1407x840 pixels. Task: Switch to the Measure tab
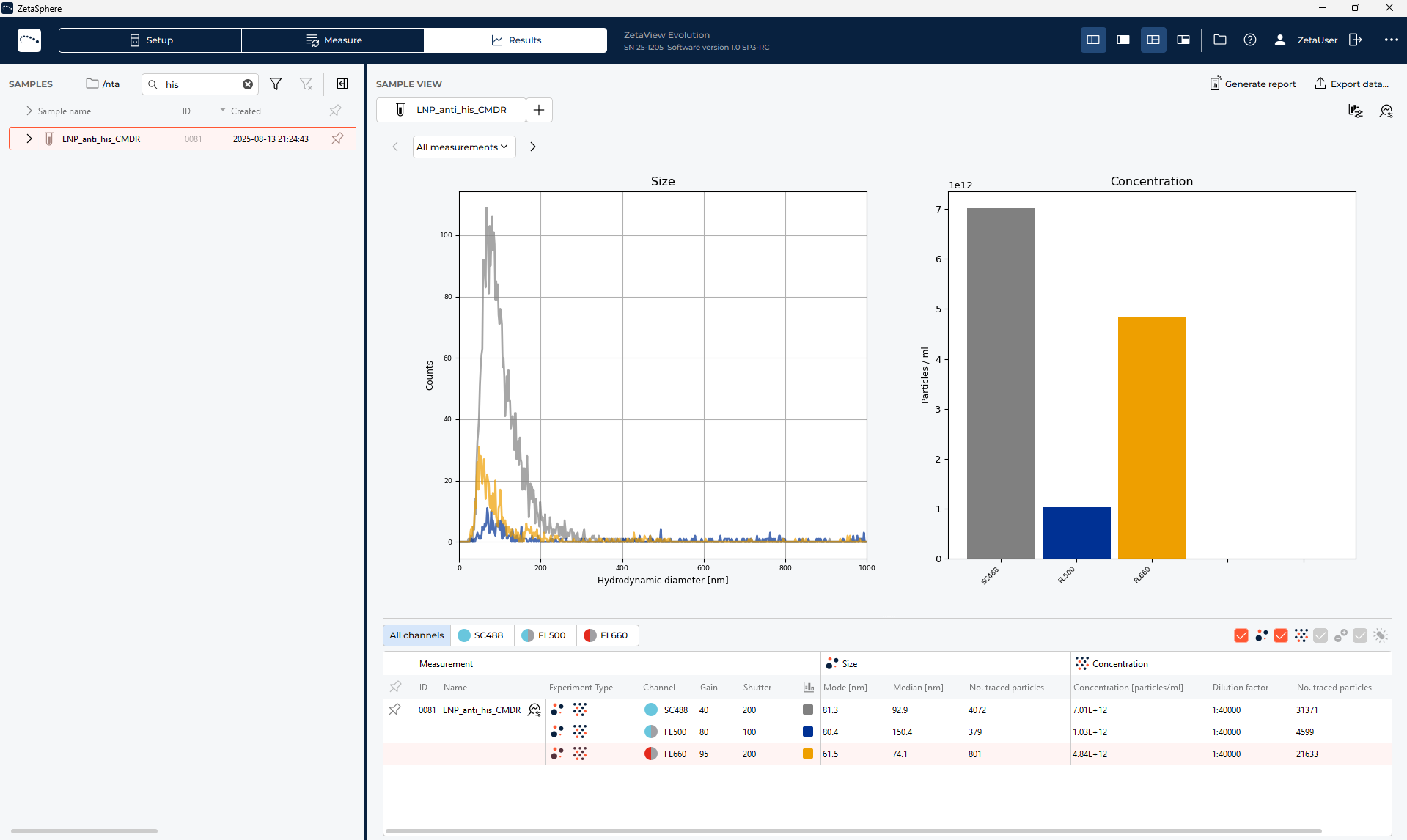333,40
